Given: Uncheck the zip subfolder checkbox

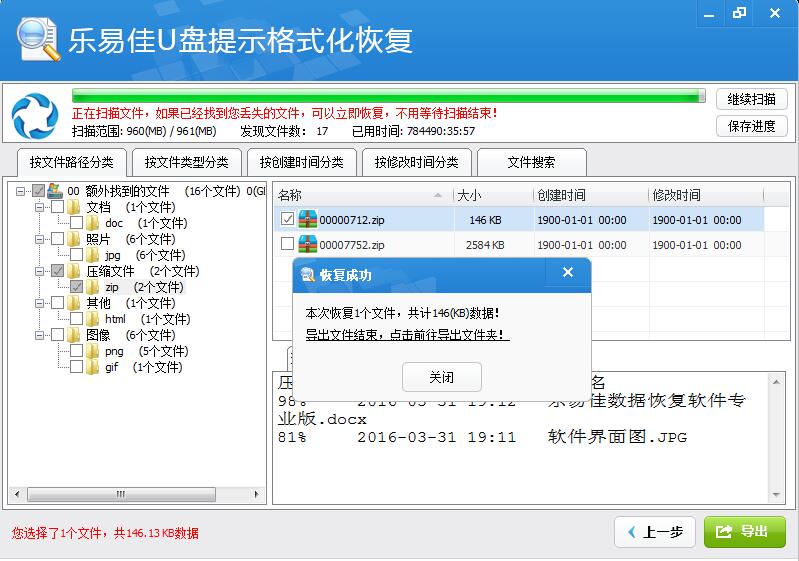Looking at the screenshot, I should (76, 287).
